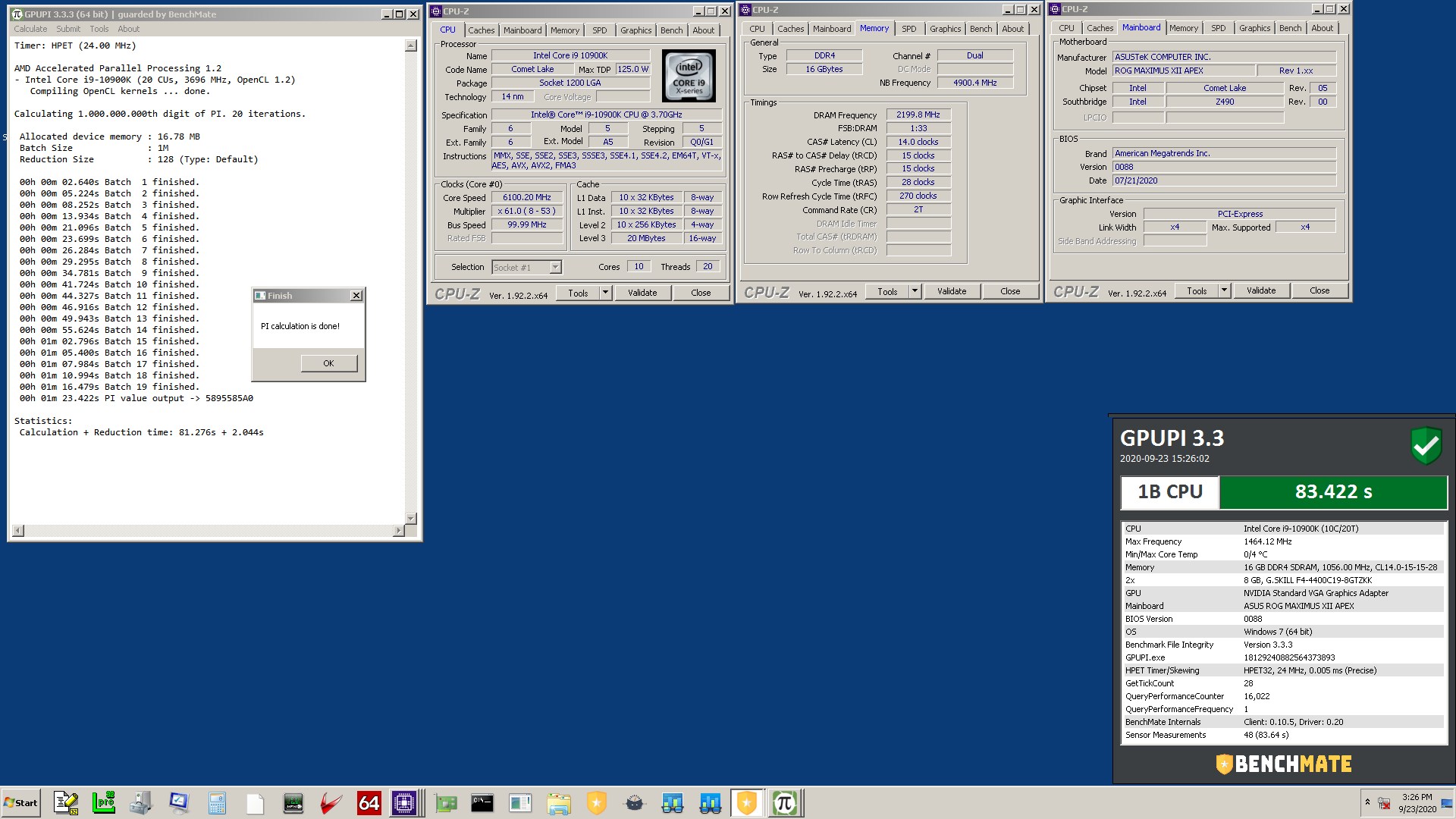Click the Start button on the taskbar
This screenshot has height=819, width=1456.
[x=20, y=802]
